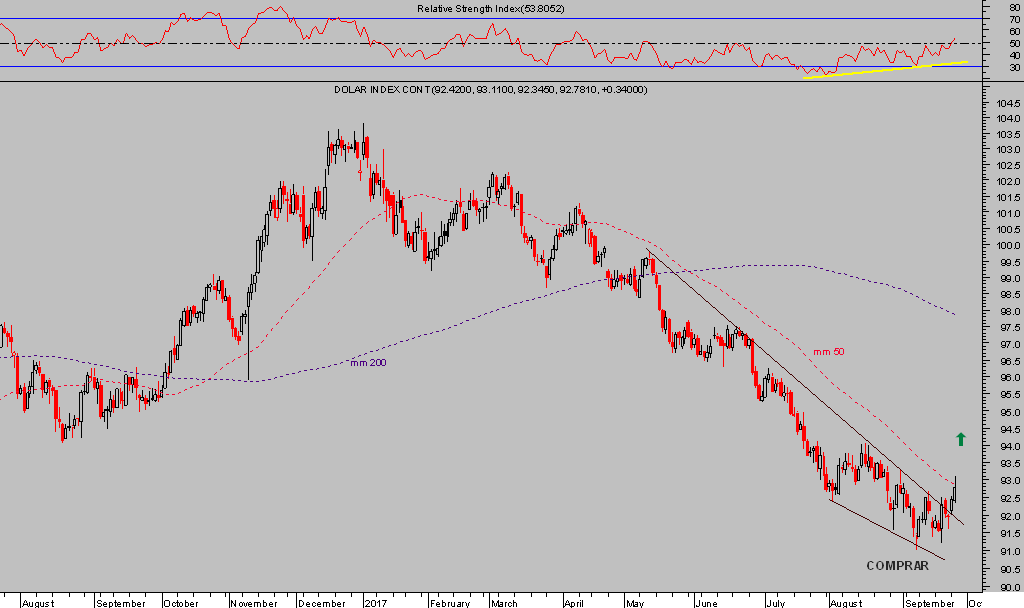
Task: Click the 100.0 price axis label
Action: (x=1007, y=246)
